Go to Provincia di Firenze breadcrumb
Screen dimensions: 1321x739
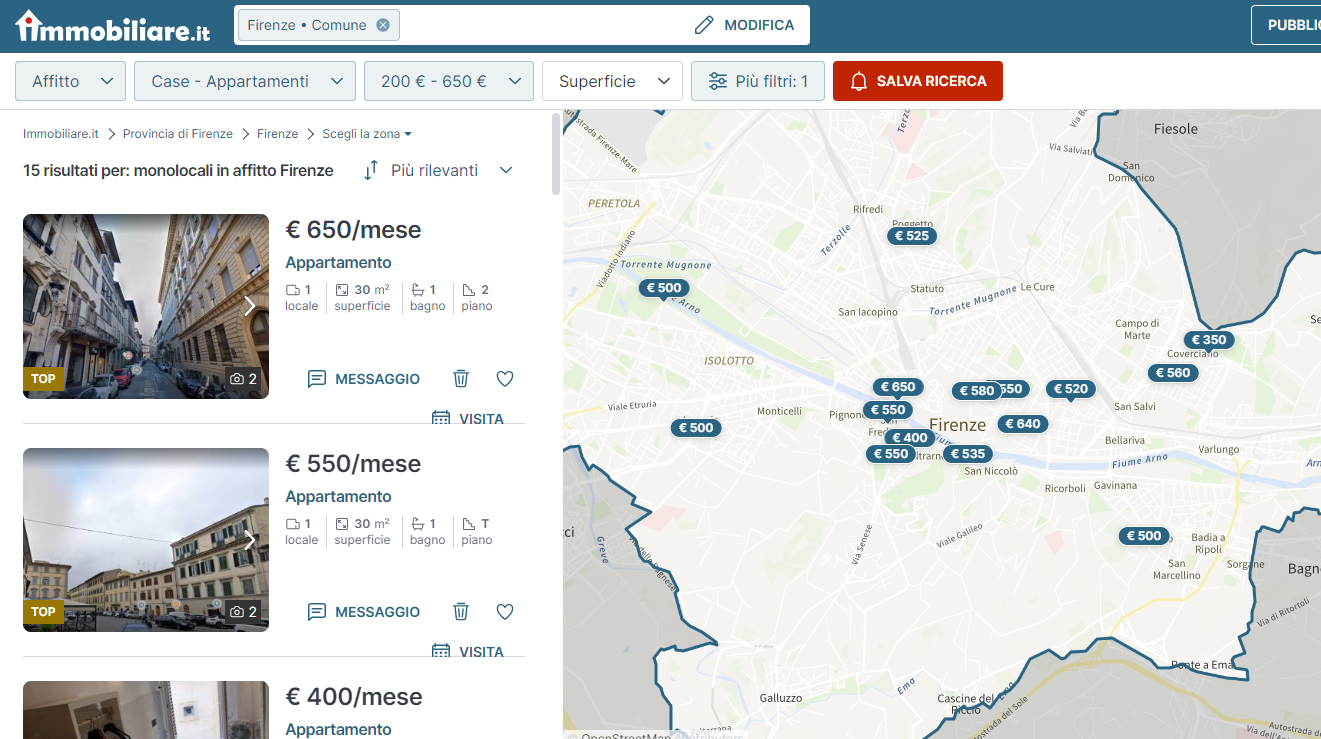[178, 134]
